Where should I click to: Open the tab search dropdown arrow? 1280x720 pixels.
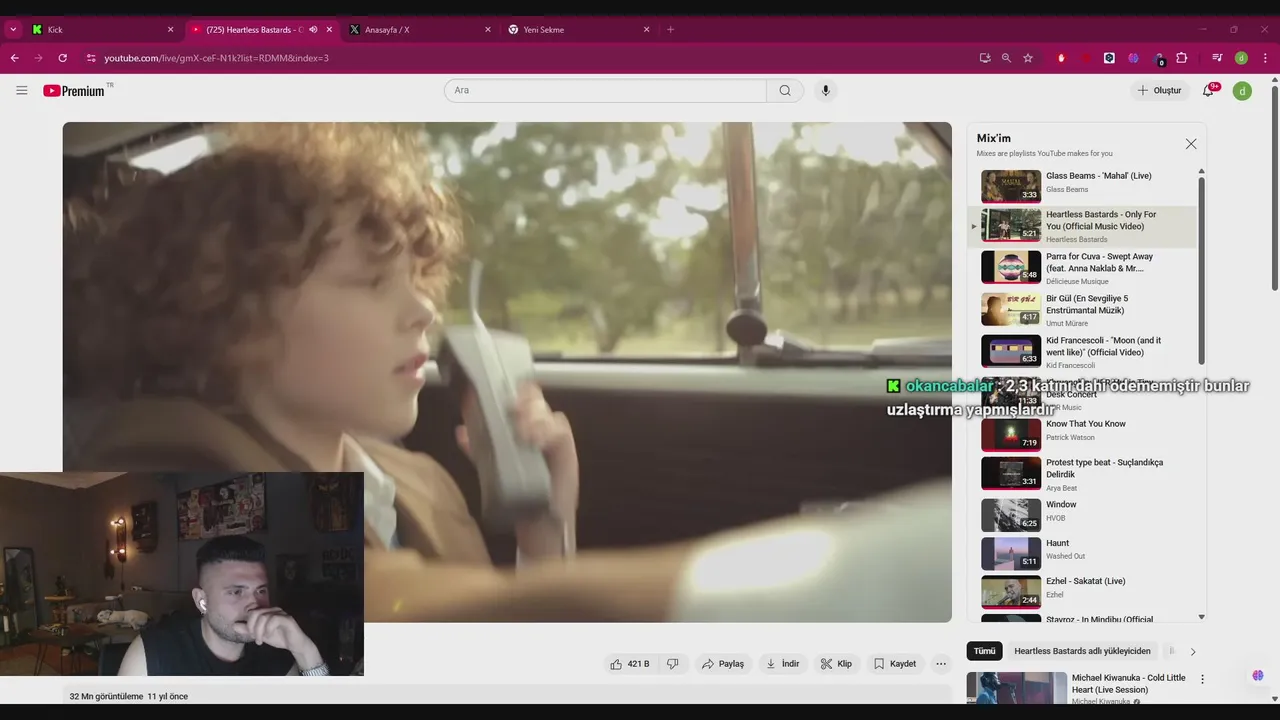point(12,30)
